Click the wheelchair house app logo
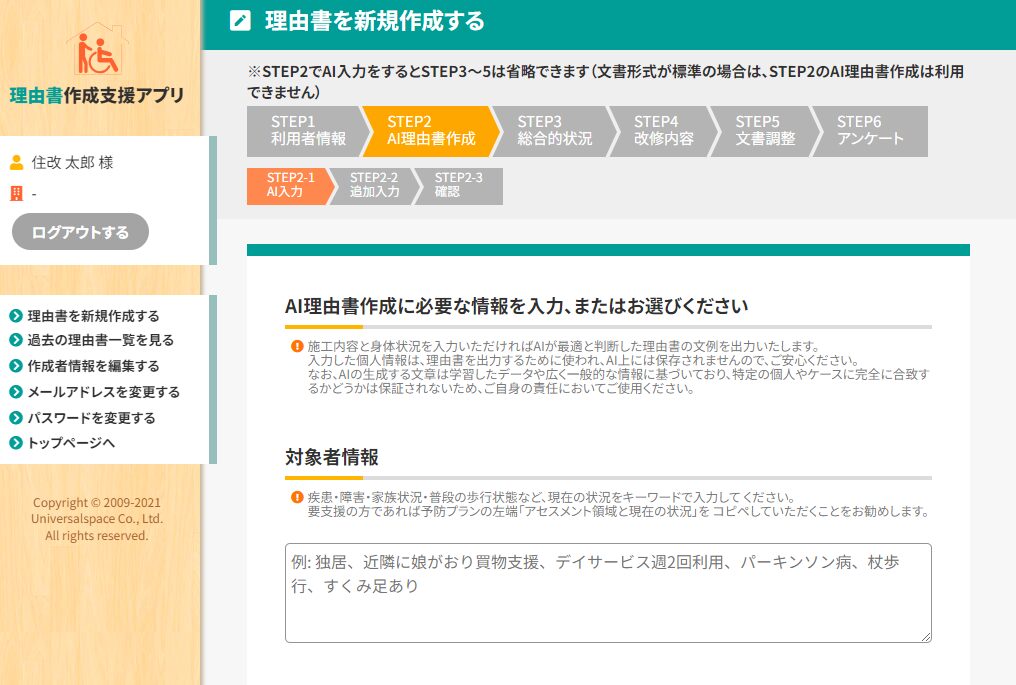This screenshot has width=1016, height=685. point(97,49)
